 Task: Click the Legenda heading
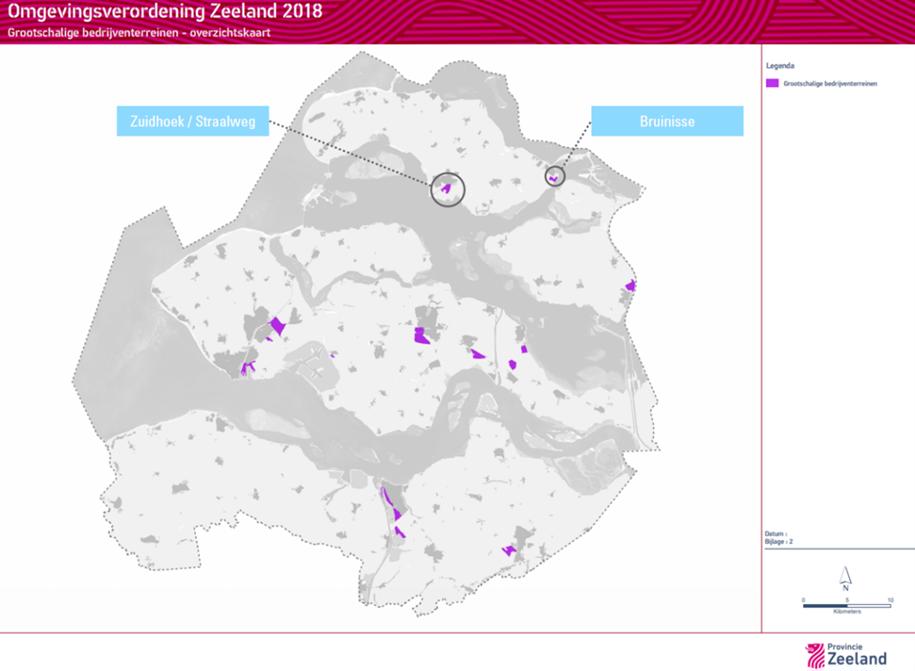pyautogui.click(x=779, y=65)
